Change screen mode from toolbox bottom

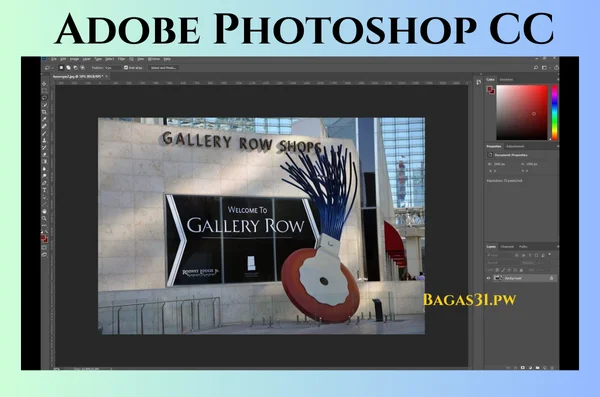tap(44, 255)
